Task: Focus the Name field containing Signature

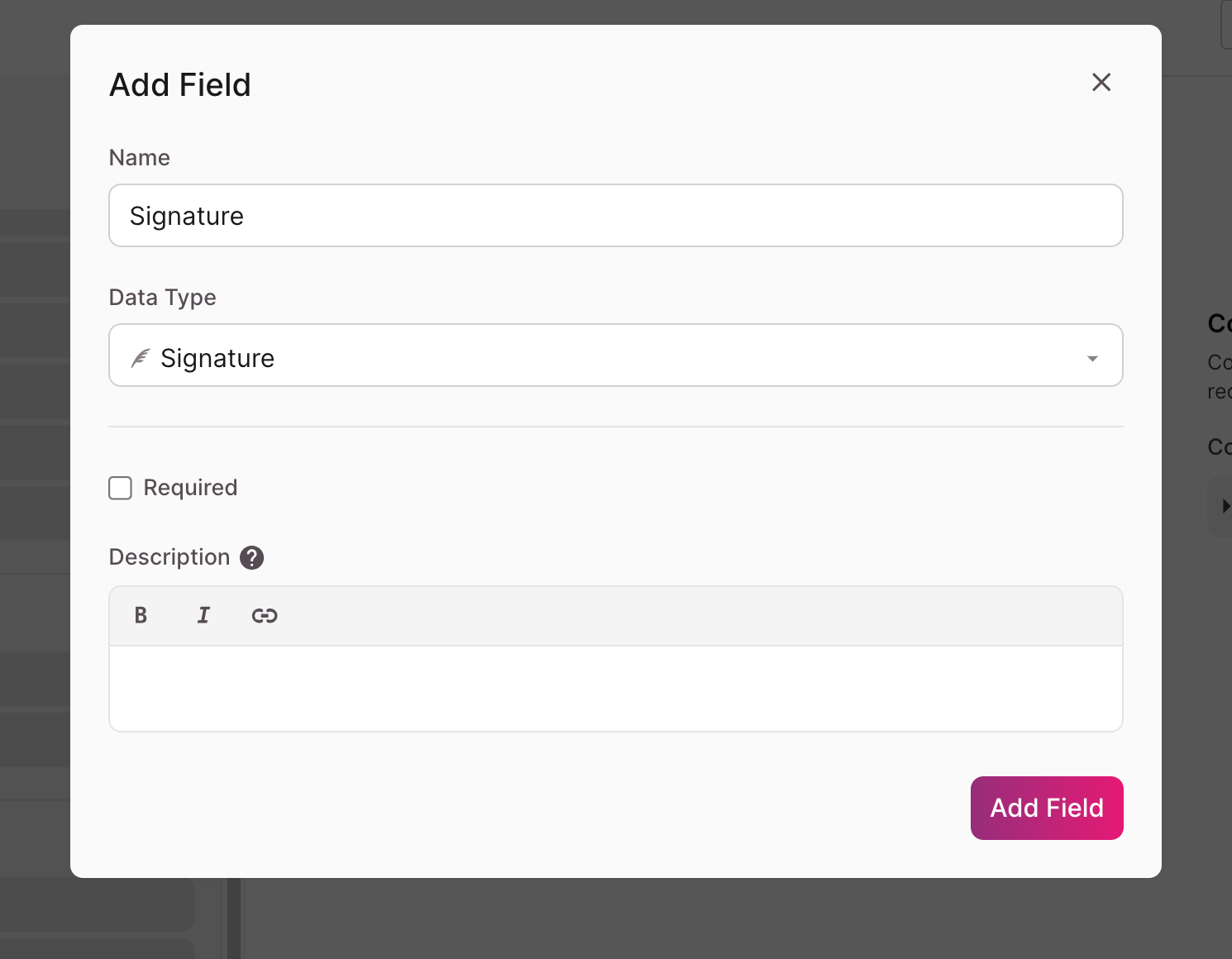Action: point(616,216)
